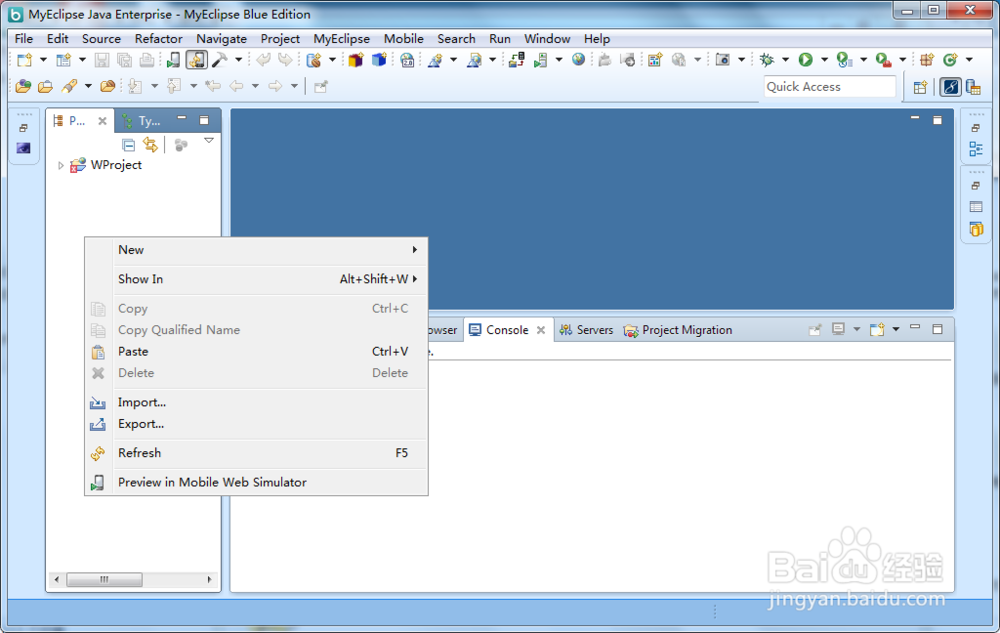Open the File menu
Viewport: 1000px width, 633px height.
pyautogui.click(x=24, y=39)
